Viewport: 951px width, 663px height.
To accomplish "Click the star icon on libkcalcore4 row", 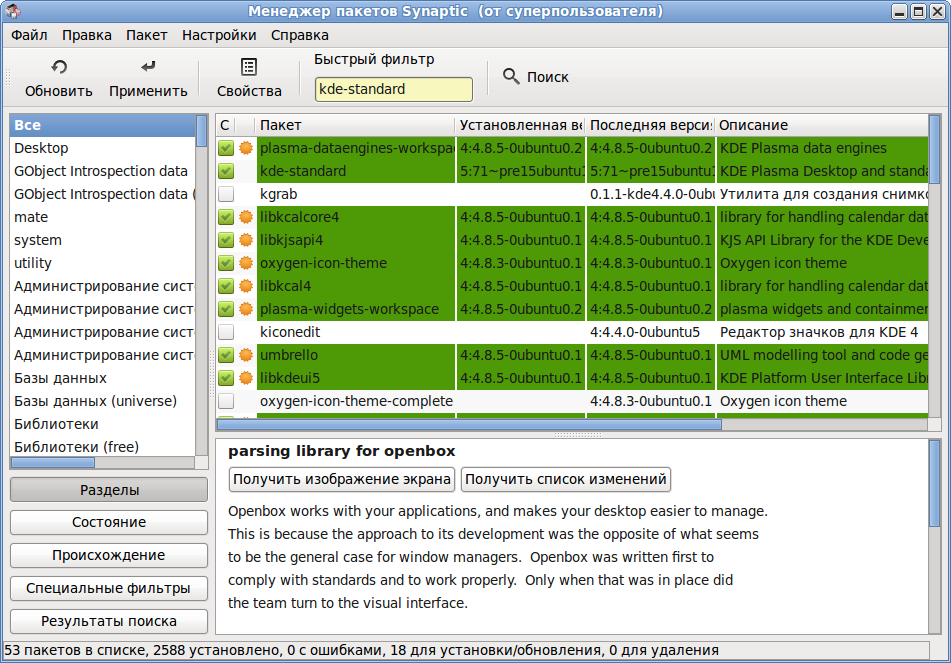I will coord(246,217).
